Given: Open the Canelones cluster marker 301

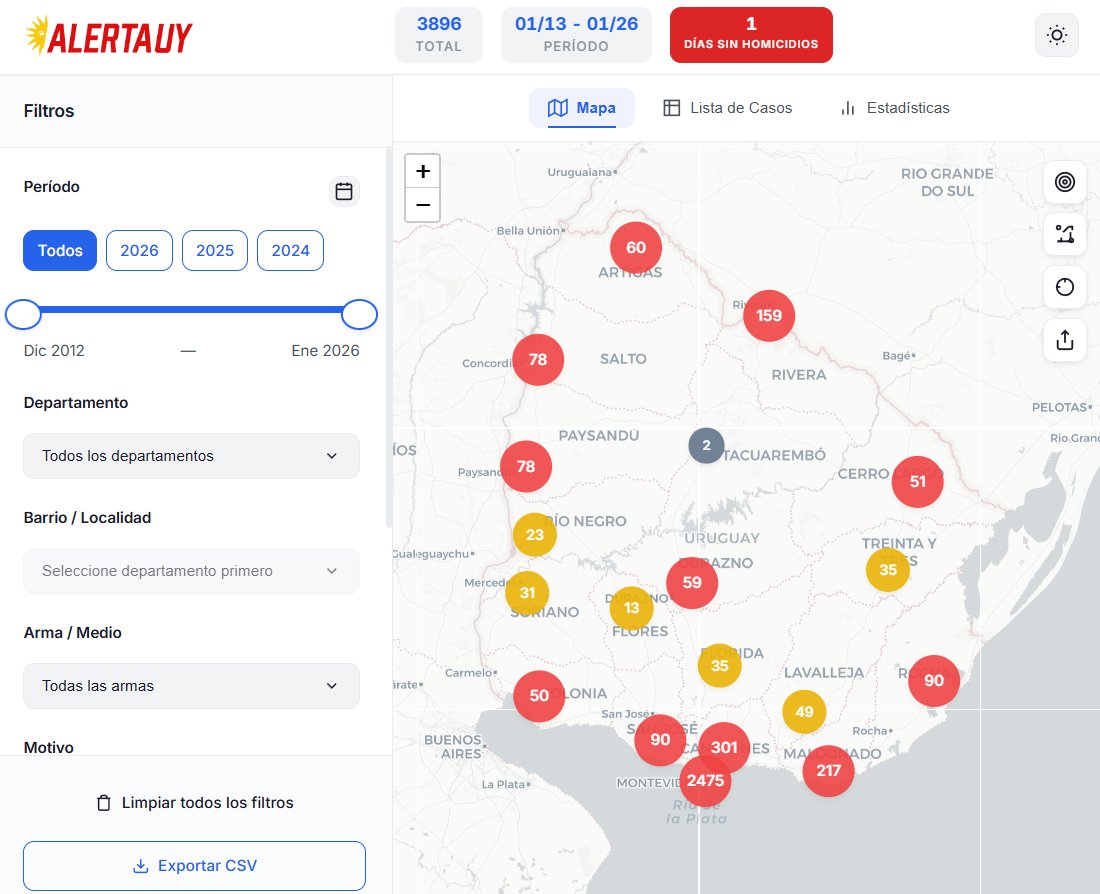Looking at the screenshot, I should [x=724, y=747].
